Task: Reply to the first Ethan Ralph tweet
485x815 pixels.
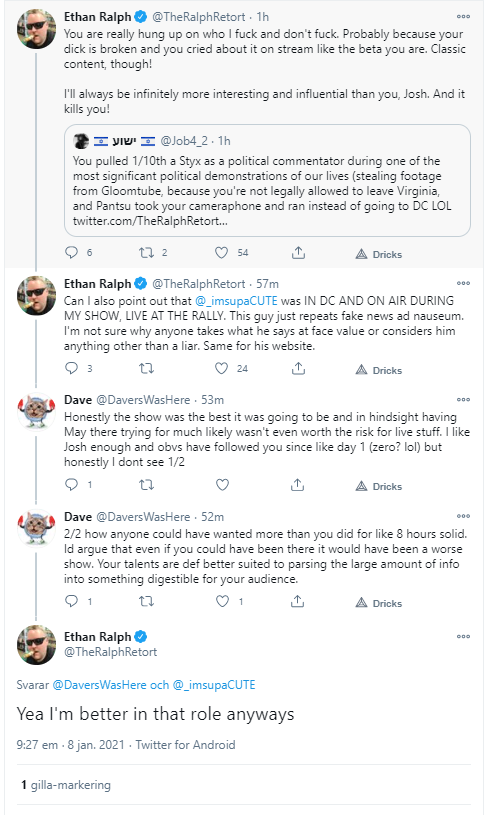Action: coord(71,253)
